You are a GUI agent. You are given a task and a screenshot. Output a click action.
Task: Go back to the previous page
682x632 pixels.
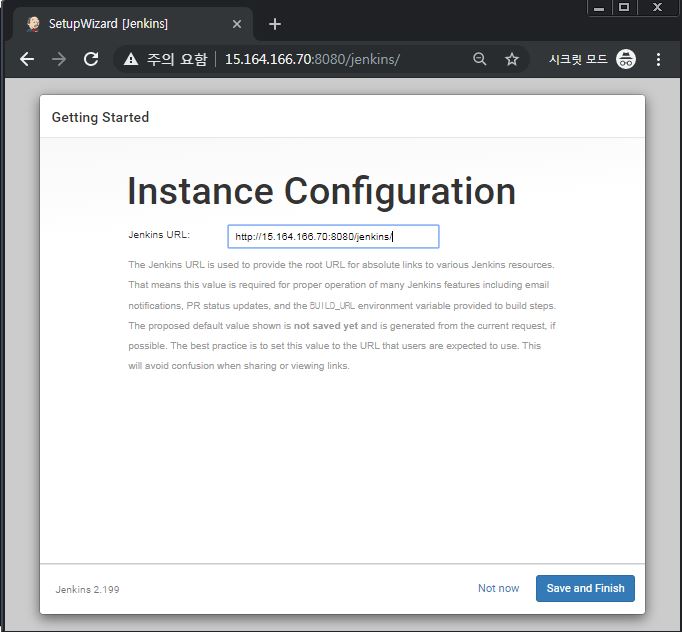pyautogui.click(x=27, y=59)
